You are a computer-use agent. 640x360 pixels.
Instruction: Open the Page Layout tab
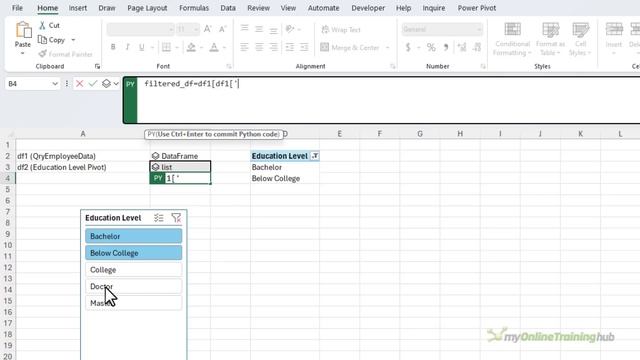pyautogui.click(x=147, y=8)
